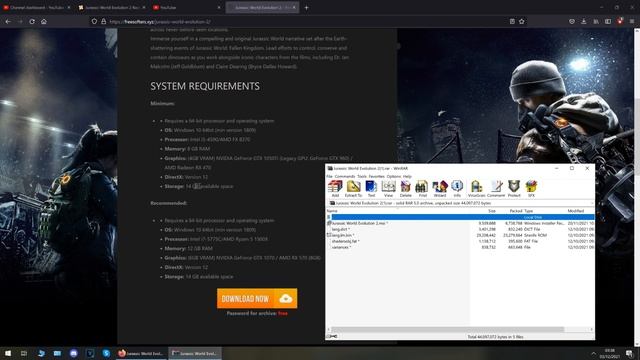Select the shaderobj.fat file row
Viewport: 640px width, 360px height.
[344, 241]
